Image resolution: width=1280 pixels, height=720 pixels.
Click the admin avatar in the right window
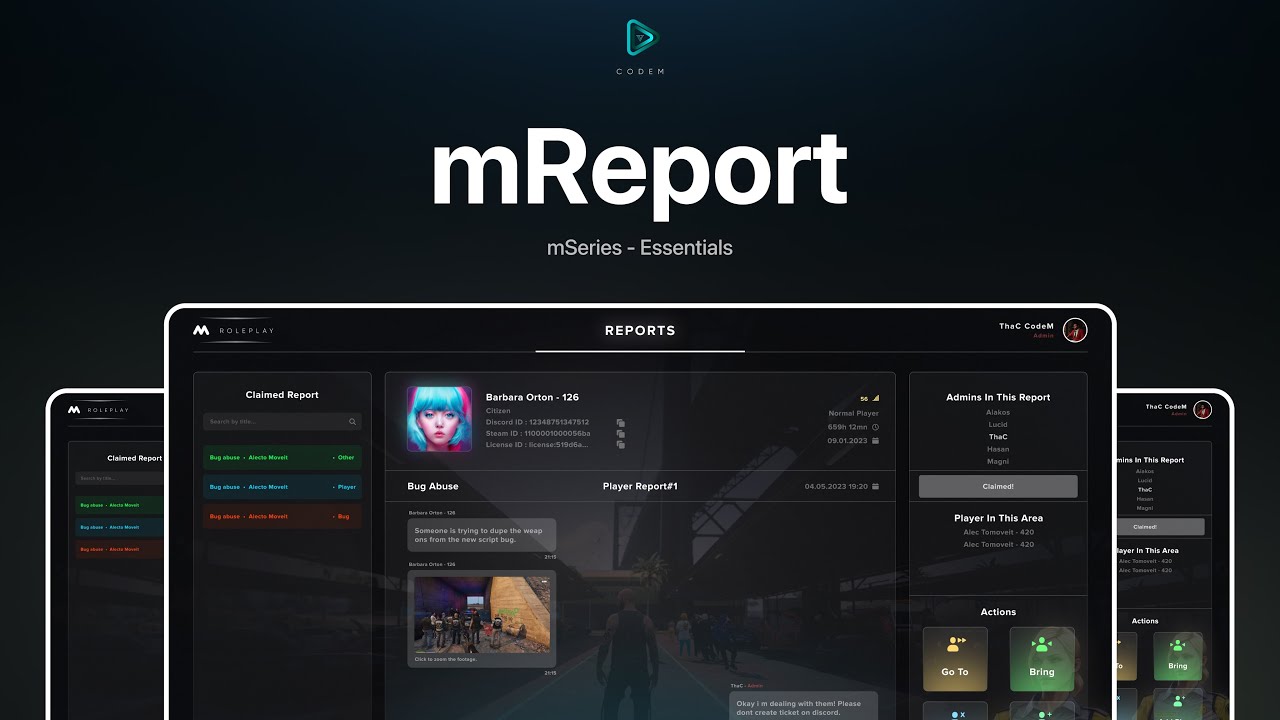[x=1203, y=410]
